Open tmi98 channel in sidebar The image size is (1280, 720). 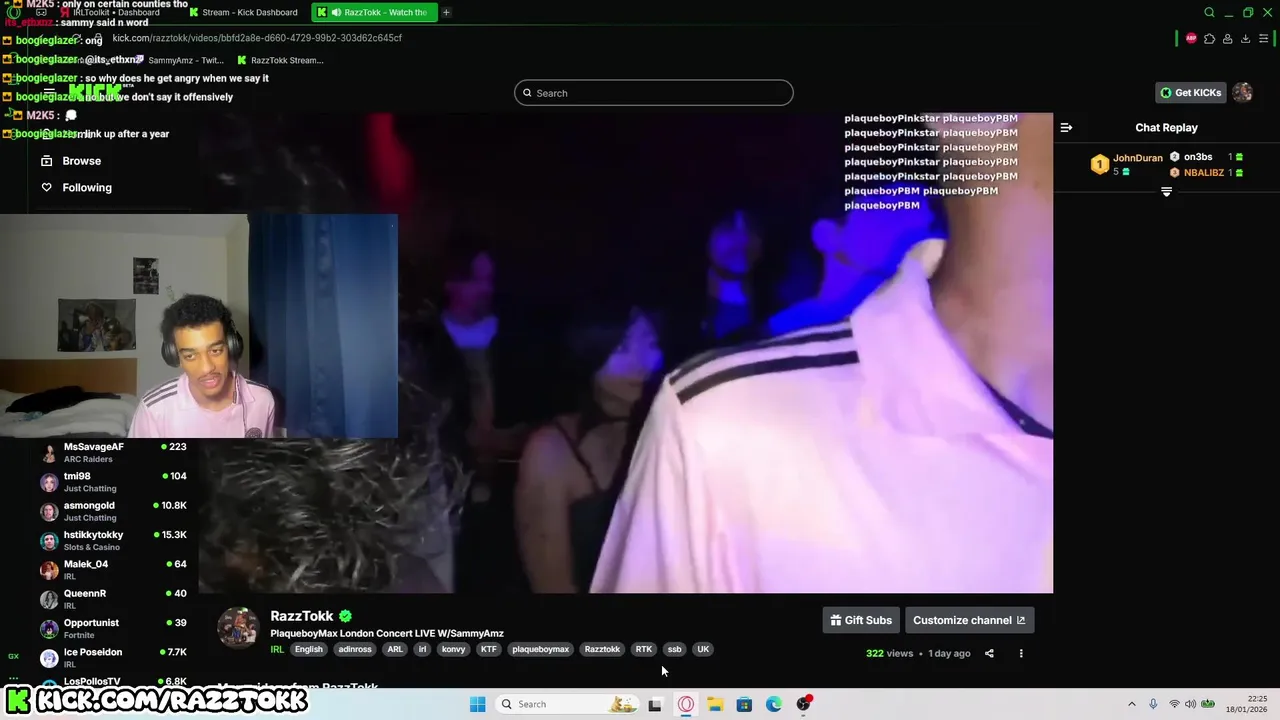point(113,482)
